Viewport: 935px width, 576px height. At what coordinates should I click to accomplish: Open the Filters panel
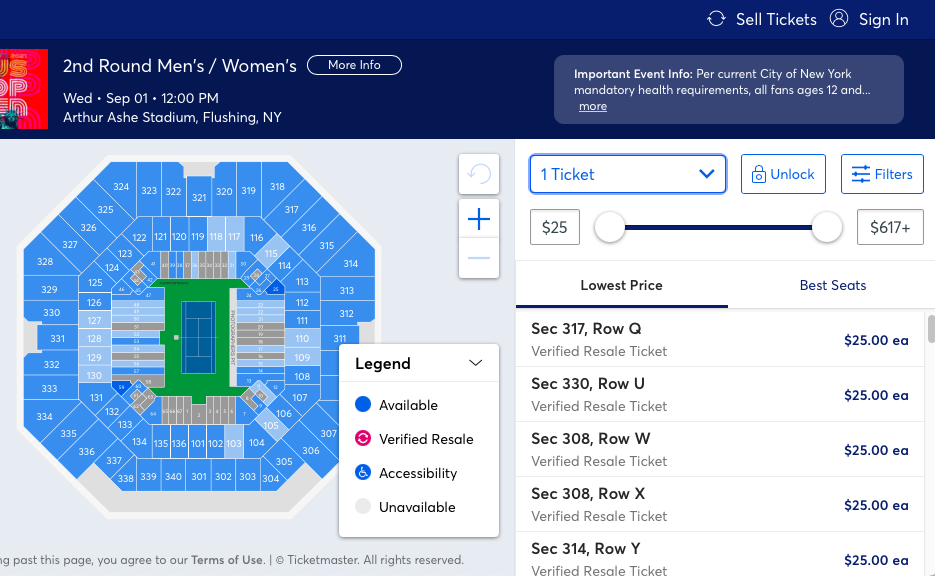[882, 174]
